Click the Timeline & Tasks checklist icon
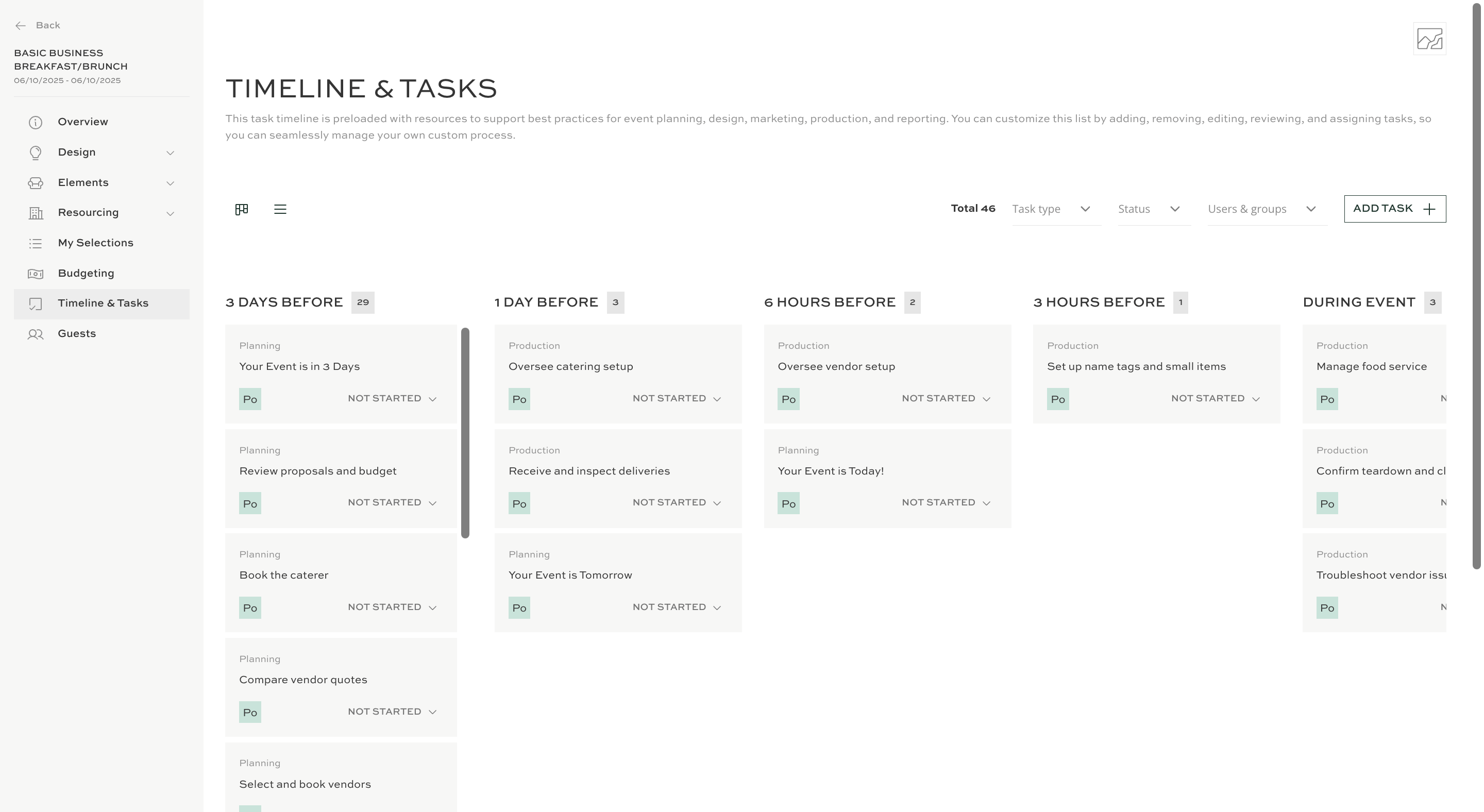 pos(36,304)
